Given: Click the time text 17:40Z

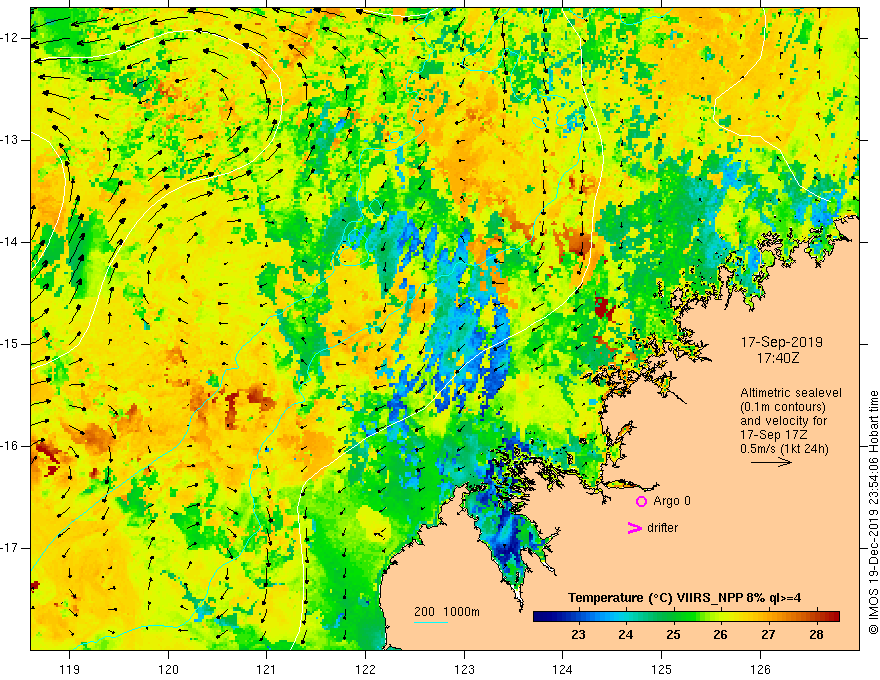Looking at the screenshot, I should tap(778, 358).
